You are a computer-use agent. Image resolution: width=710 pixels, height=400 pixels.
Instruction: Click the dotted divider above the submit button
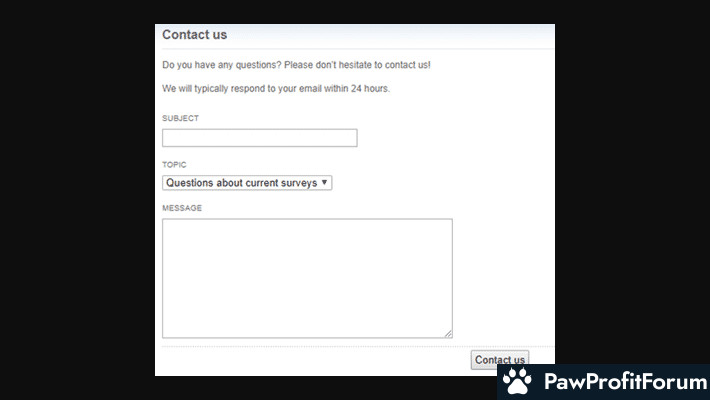tap(358, 347)
